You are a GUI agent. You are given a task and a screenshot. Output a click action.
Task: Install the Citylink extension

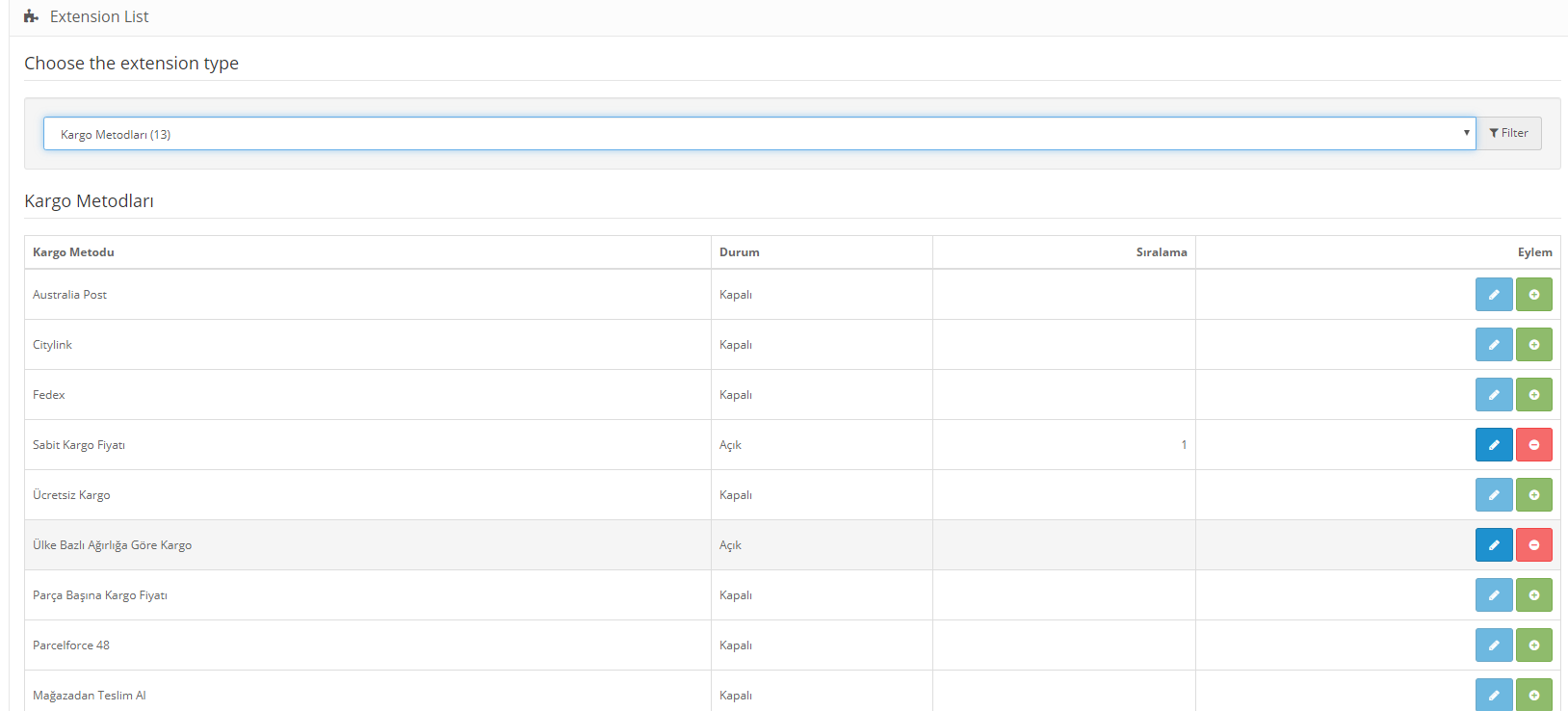click(x=1534, y=345)
